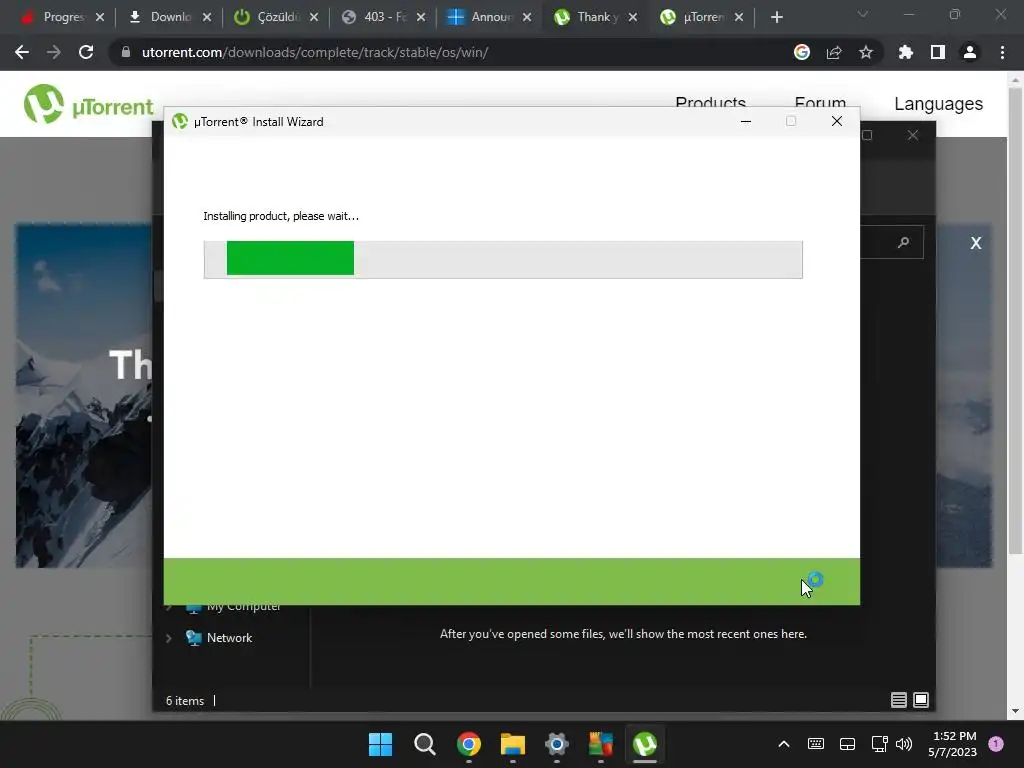Image resolution: width=1024 pixels, height=768 pixels.
Task: Click the Network computer icon
Action: pos(193,638)
